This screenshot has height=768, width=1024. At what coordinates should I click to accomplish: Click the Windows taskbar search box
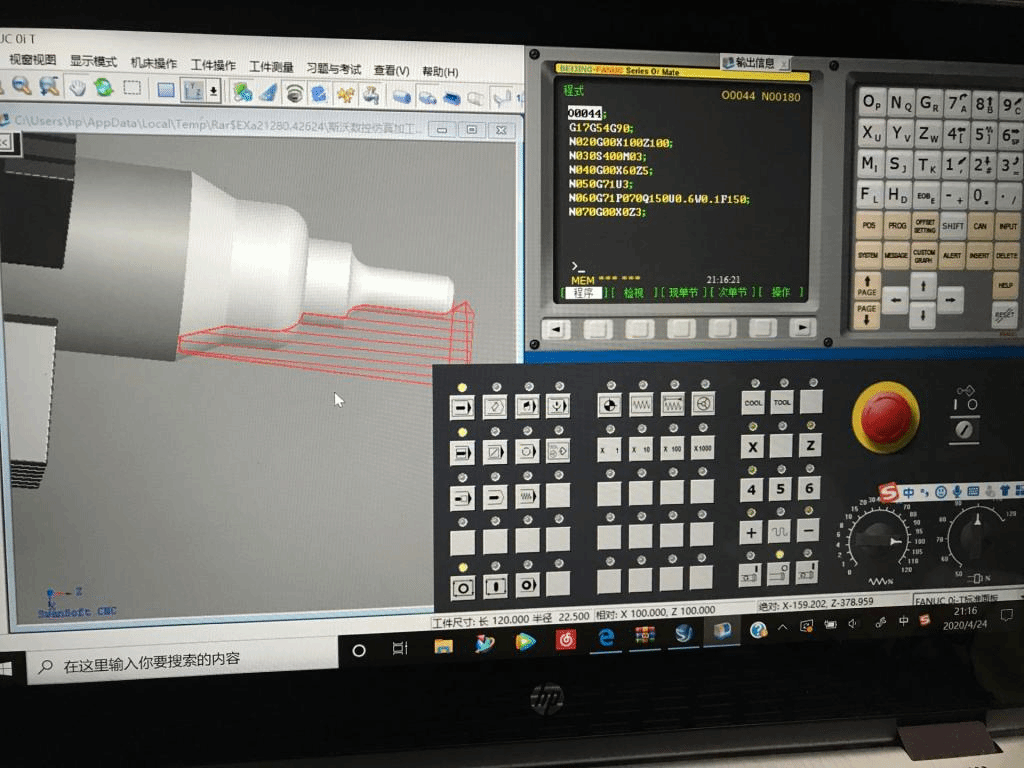(183, 661)
